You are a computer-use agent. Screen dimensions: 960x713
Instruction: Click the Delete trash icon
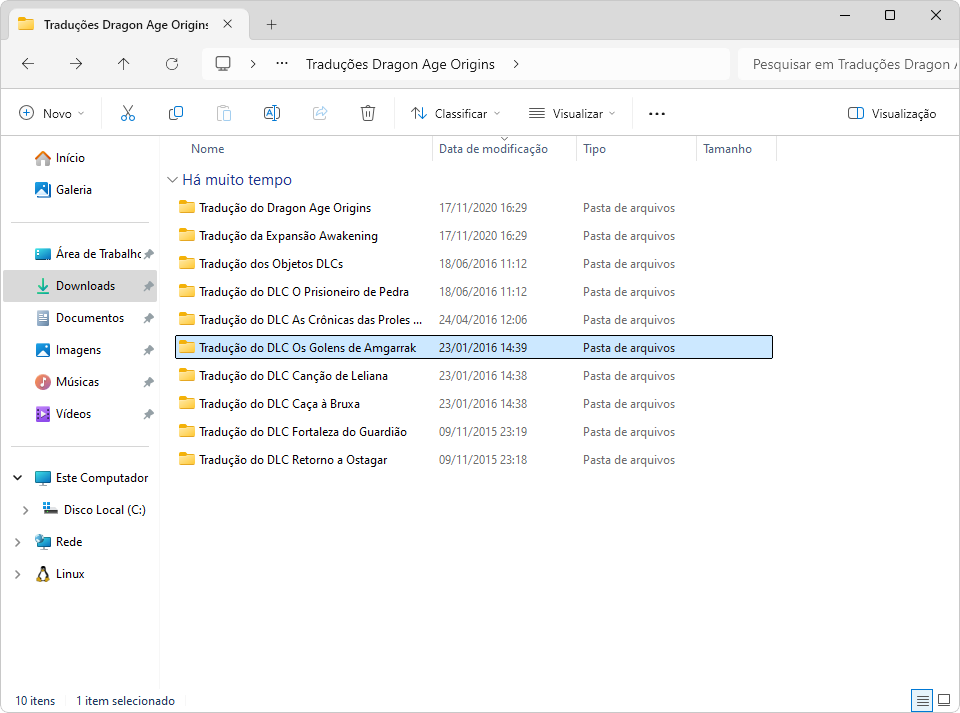(x=367, y=113)
